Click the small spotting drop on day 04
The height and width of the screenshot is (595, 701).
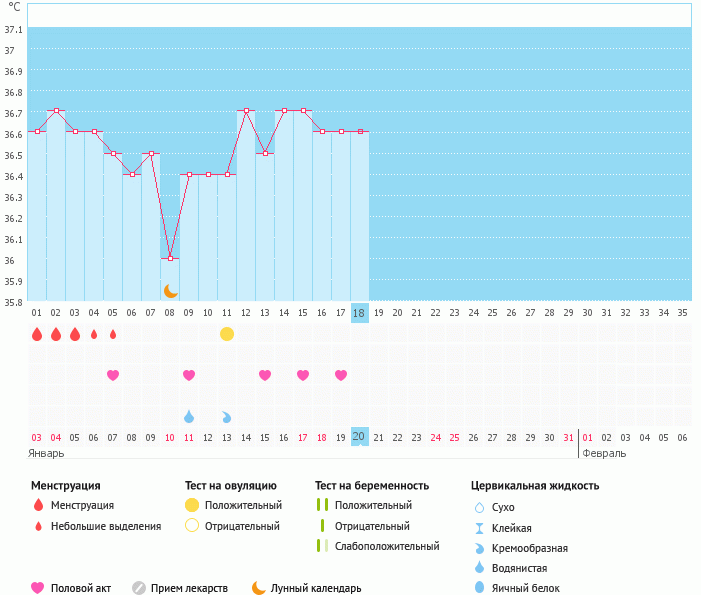94,334
